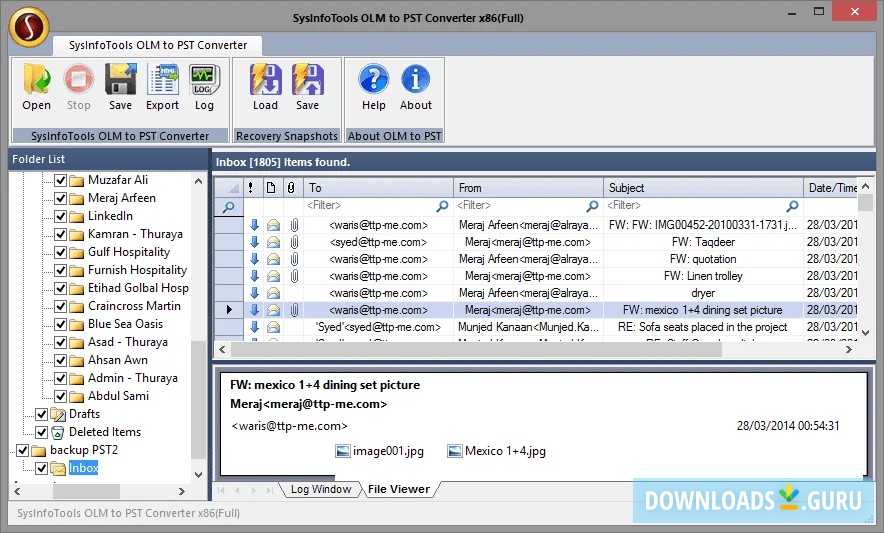The width and height of the screenshot is (884, 533).
Task: Toggle the Inbox folder checkbox
Action: pyautogui.click(x=41, y=469)
